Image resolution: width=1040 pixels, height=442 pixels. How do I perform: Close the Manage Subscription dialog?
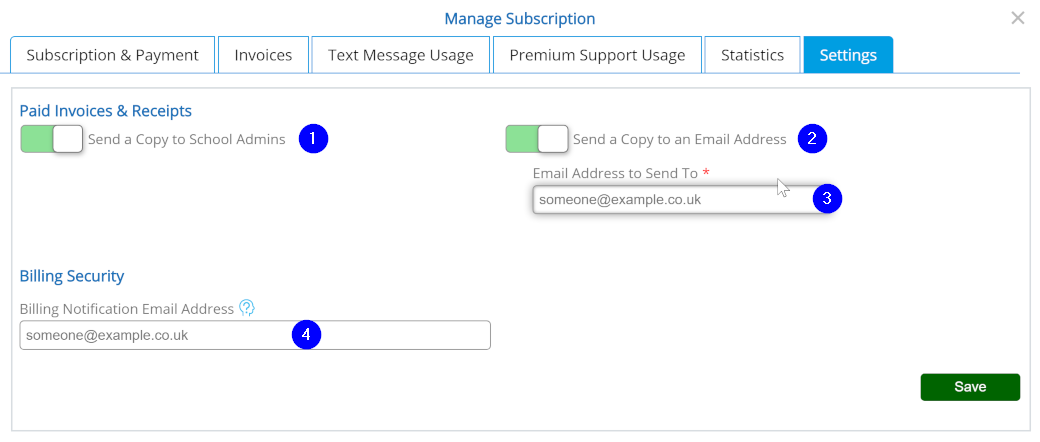click(x=1017, y=18)
